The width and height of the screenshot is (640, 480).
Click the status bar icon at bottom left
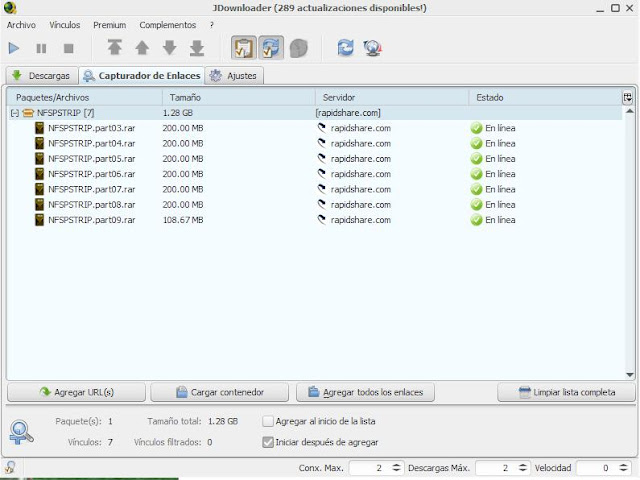click(9, 468)
